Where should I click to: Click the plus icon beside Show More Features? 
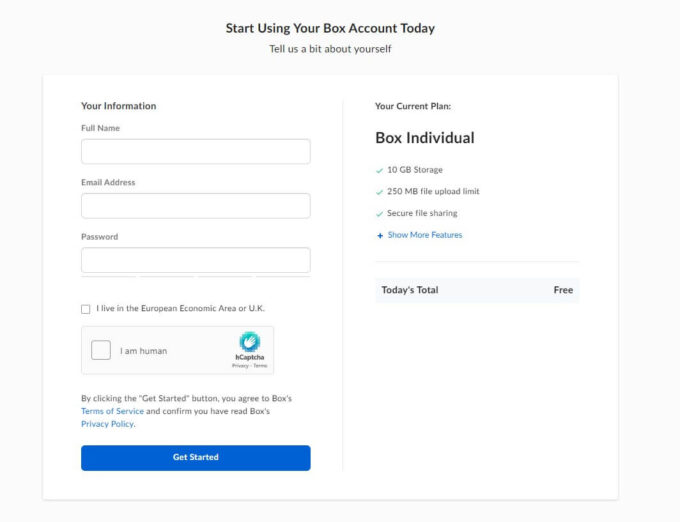[380, 236]
